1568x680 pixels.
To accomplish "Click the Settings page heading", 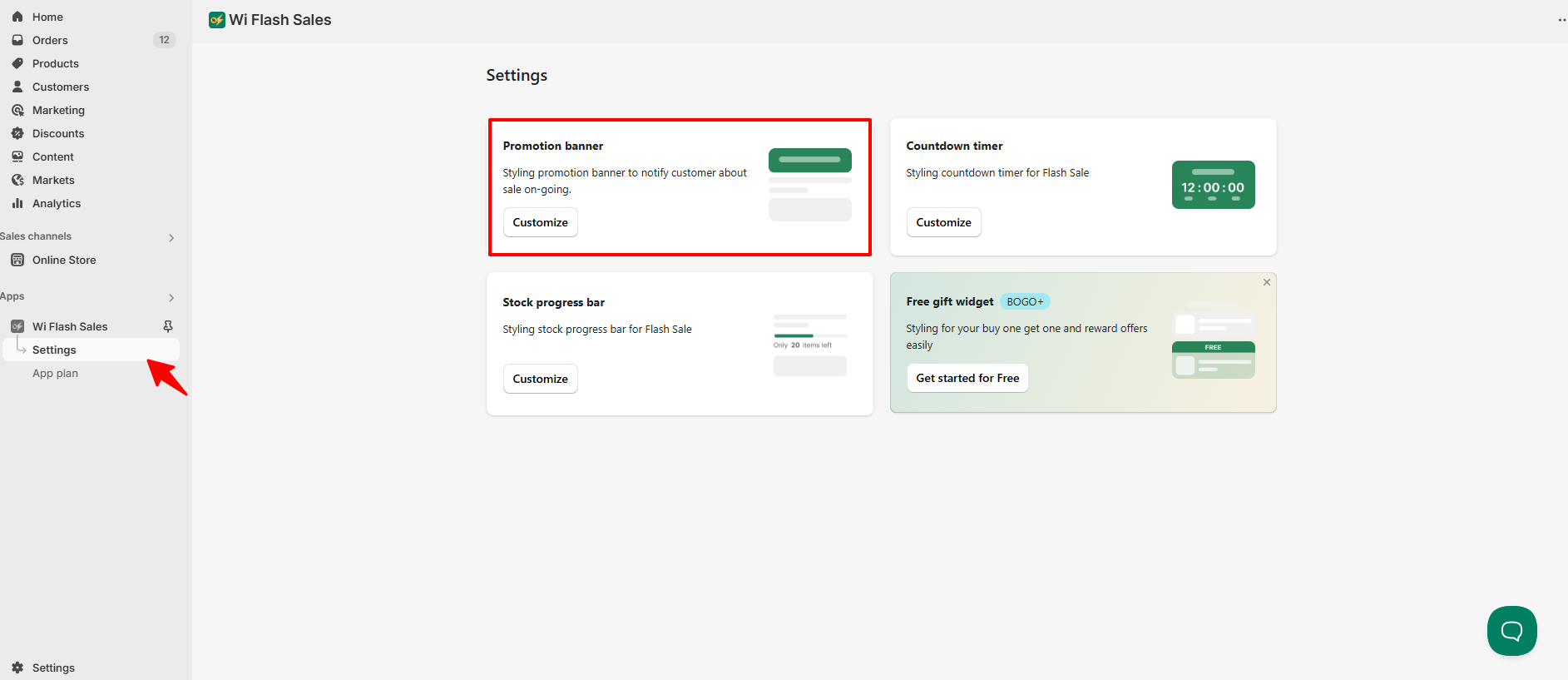I will coord(517,75).
